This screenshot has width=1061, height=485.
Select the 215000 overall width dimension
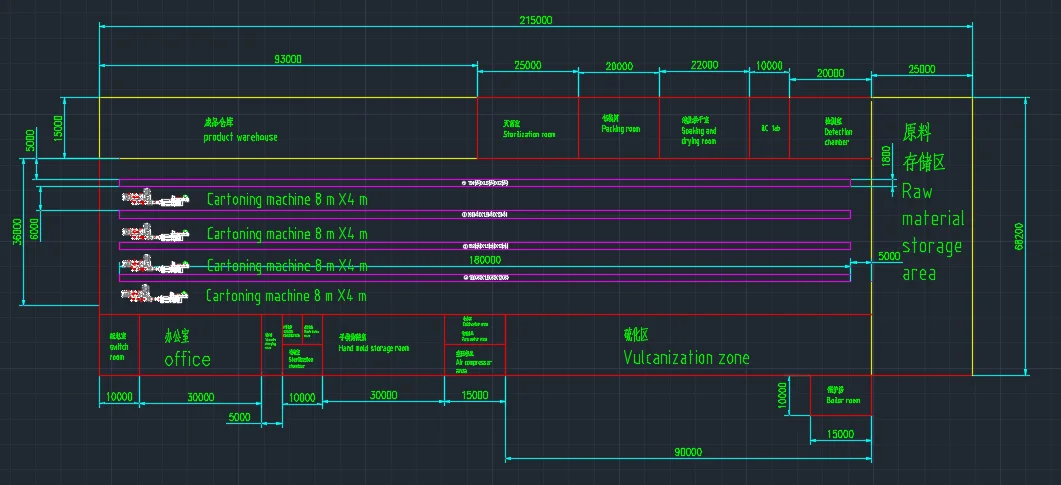click(535, 20)
